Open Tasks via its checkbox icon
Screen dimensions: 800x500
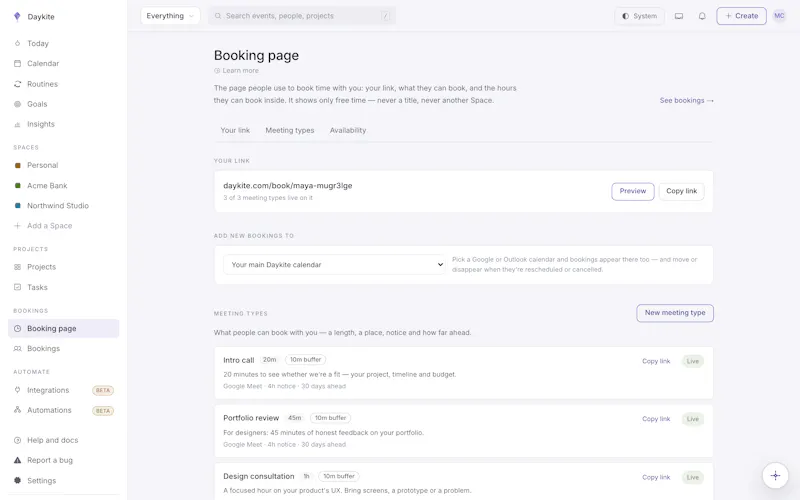click(17, 287)
